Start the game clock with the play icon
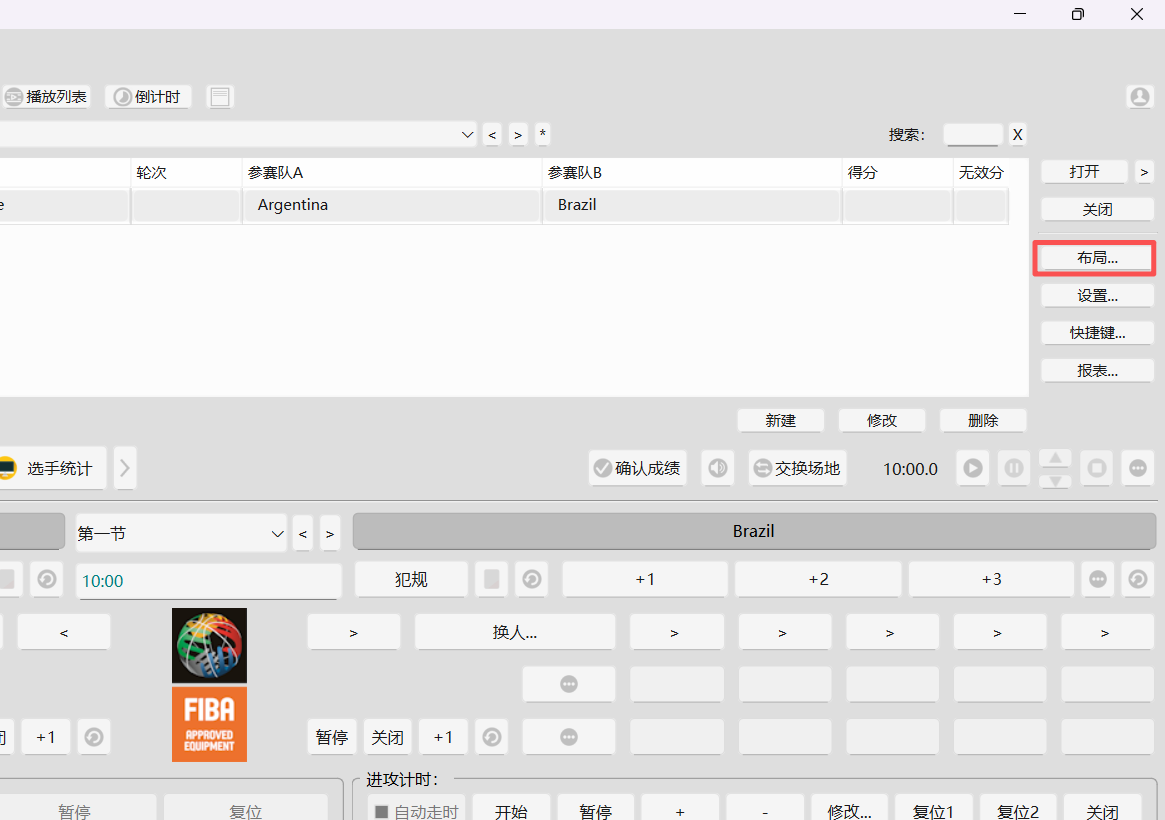The image size is (1165, 820). pyautogui.click(x=973, y=468)
